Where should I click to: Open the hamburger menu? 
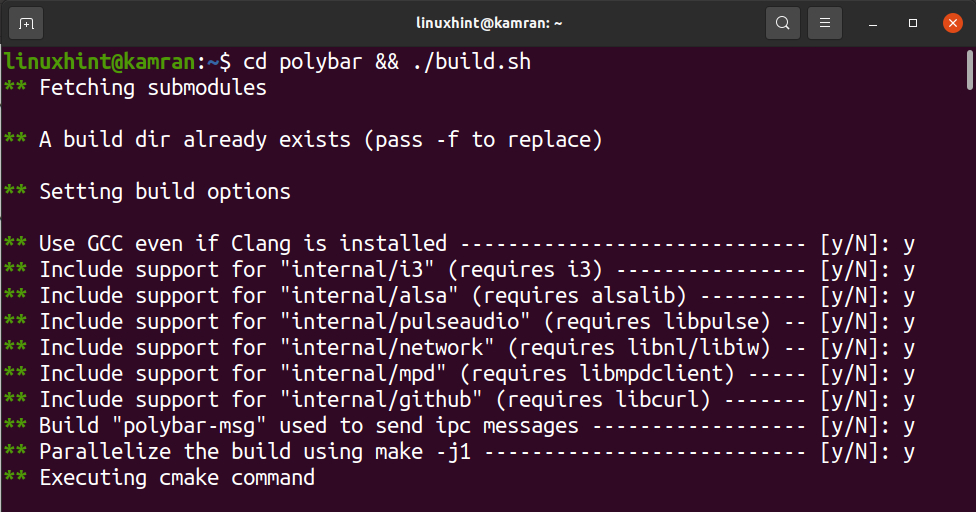824,22
